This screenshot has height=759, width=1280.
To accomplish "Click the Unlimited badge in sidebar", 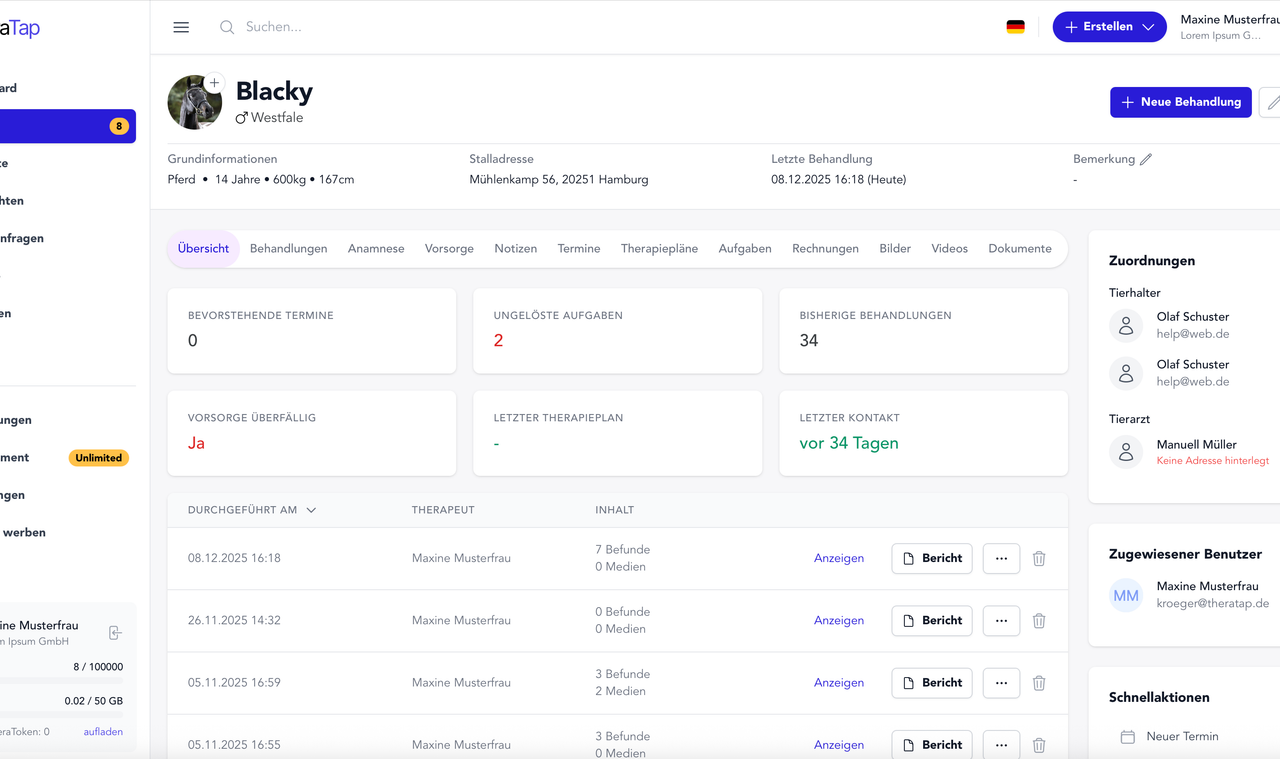I will click(x=99, y=458).
